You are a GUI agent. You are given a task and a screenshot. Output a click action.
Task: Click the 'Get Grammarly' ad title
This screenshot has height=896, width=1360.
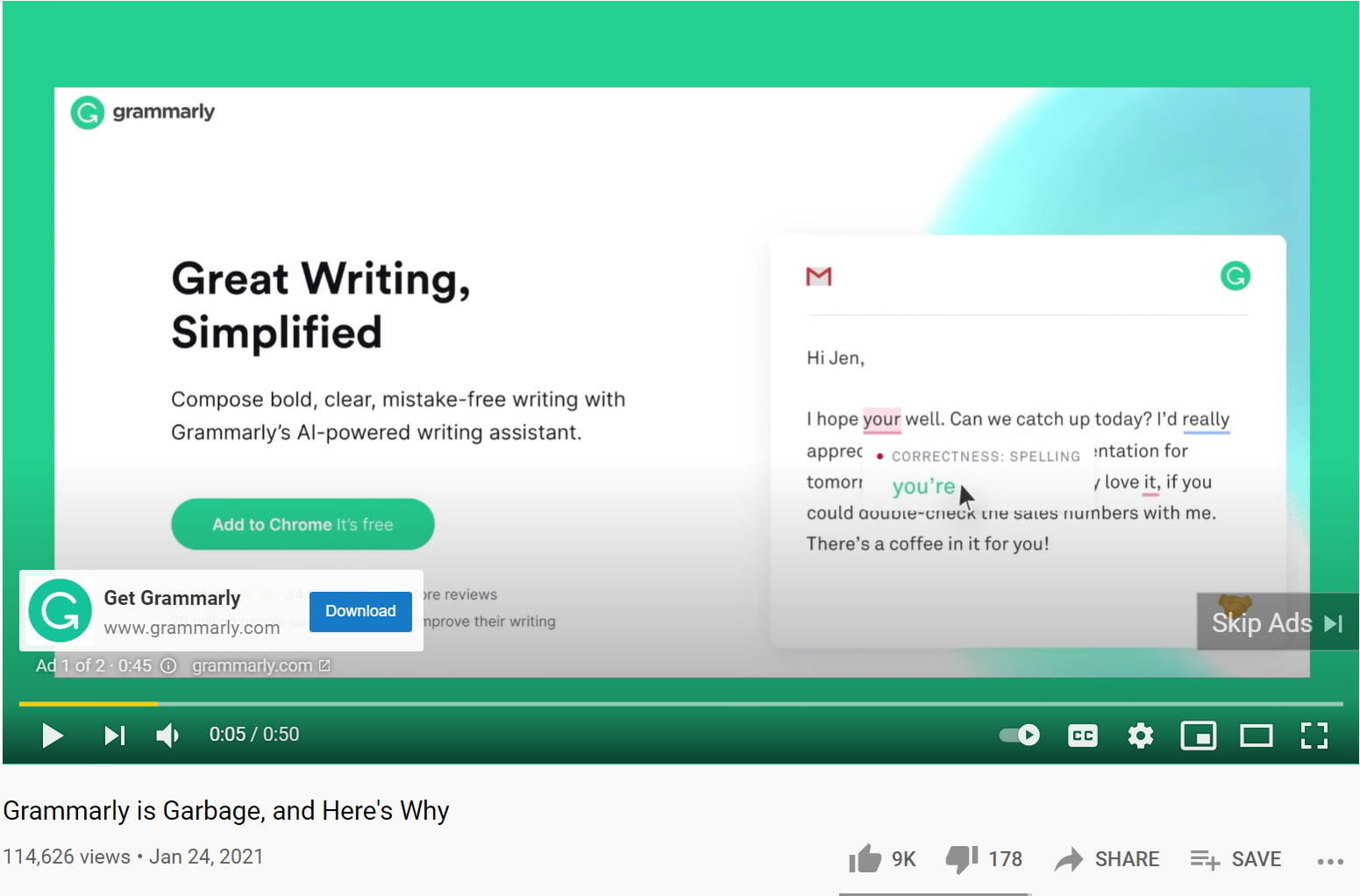pyautogui.click(x=172, y=598)
